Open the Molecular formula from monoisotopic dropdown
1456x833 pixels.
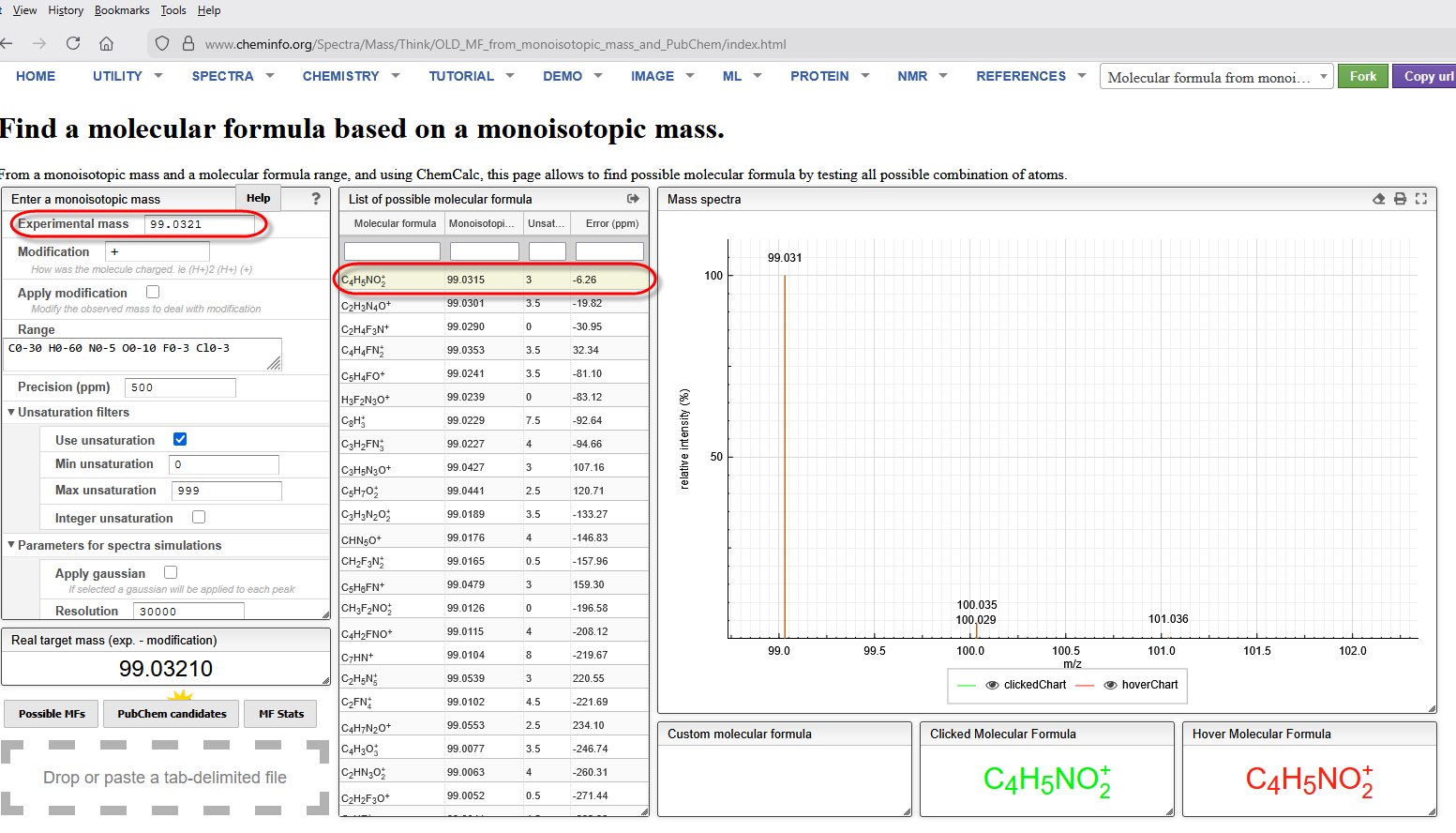tap(1217, 77)
